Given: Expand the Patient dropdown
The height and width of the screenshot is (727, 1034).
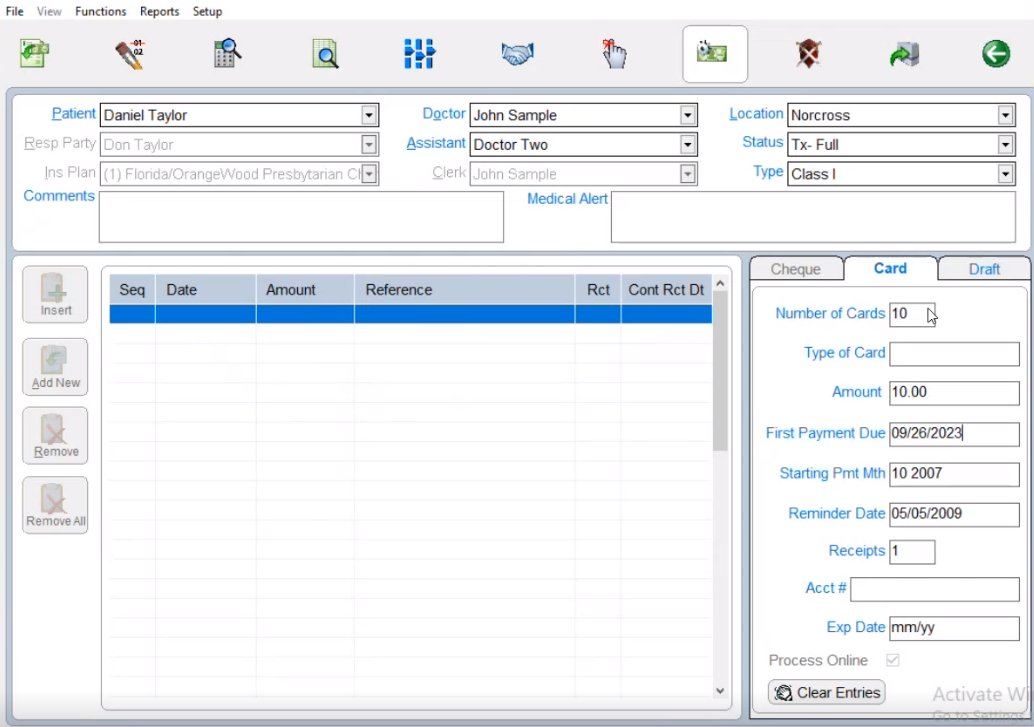Looking at the screenshot, I should (369, 115).
